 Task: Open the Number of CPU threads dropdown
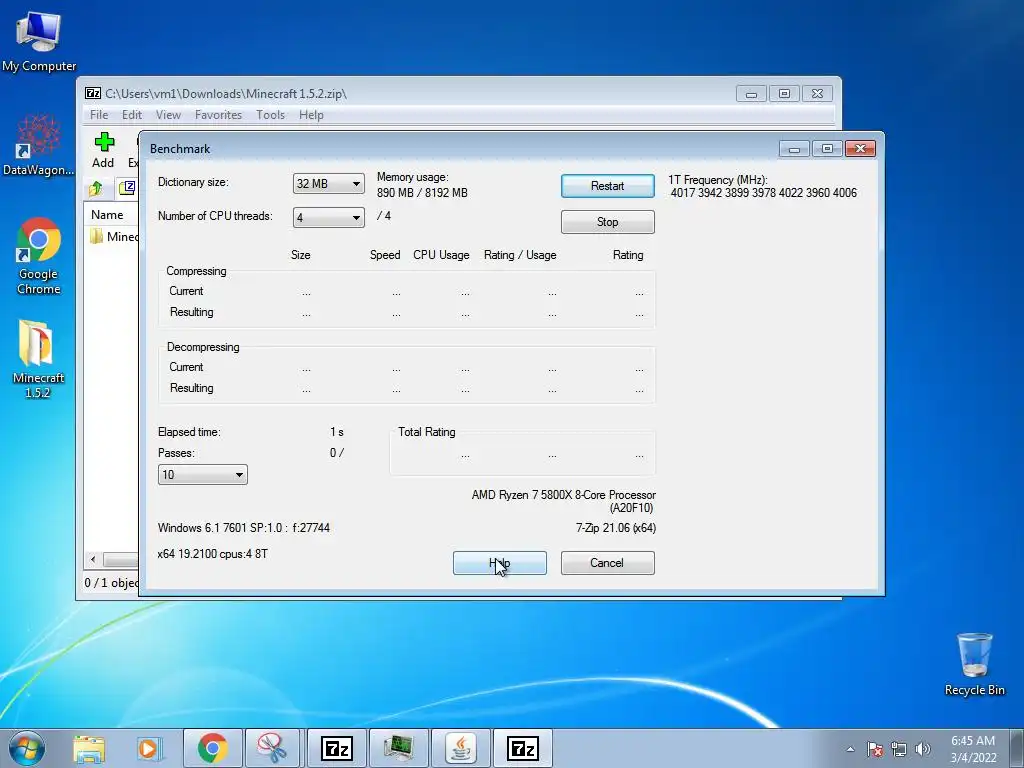pyautogui.click(x=328, y=217)
